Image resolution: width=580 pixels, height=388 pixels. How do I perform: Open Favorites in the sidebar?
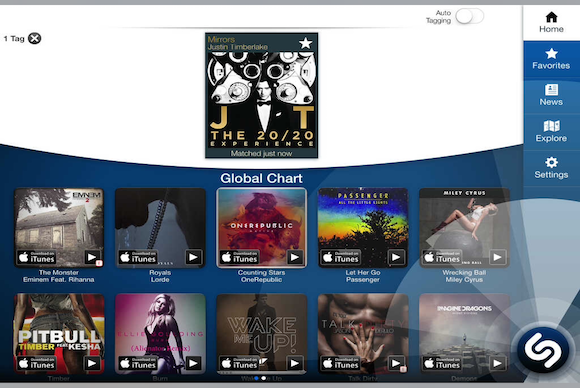pos(551,59)
